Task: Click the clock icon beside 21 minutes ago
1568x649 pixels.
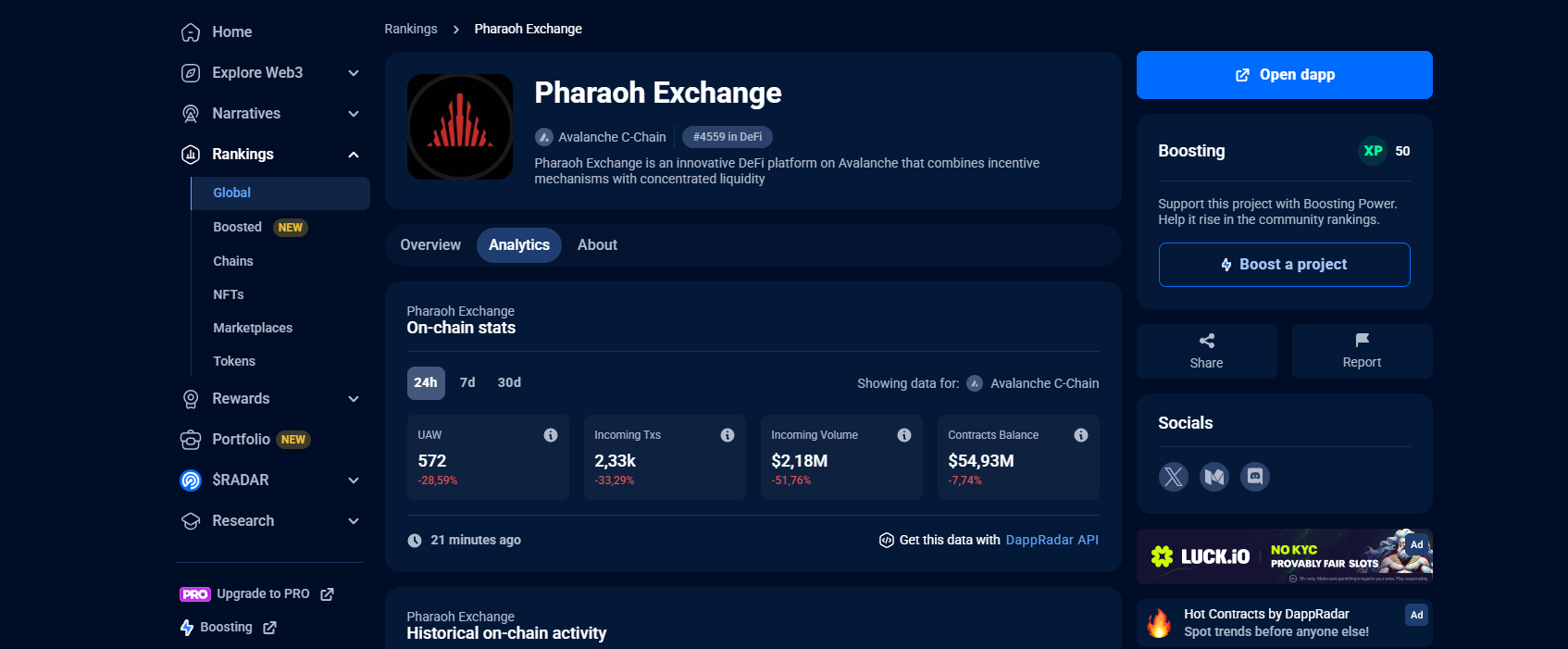Action: pos(415,541)
